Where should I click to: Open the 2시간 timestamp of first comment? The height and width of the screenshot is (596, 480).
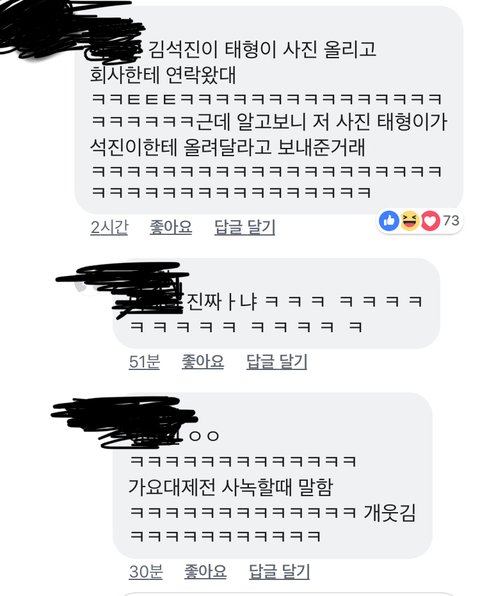coord(109,227)
